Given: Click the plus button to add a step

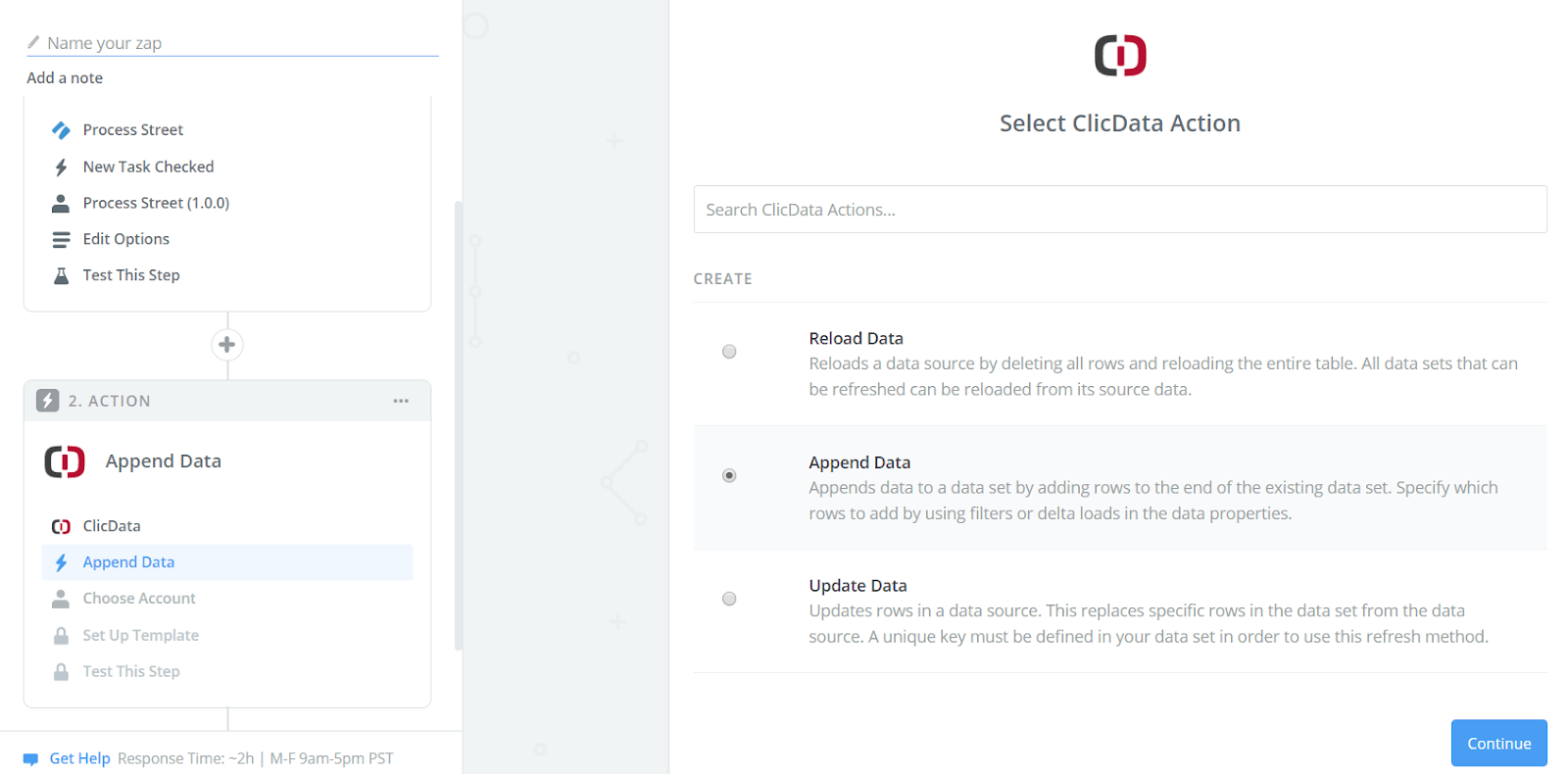Looking at the screenshot, I should coord(227,345).
